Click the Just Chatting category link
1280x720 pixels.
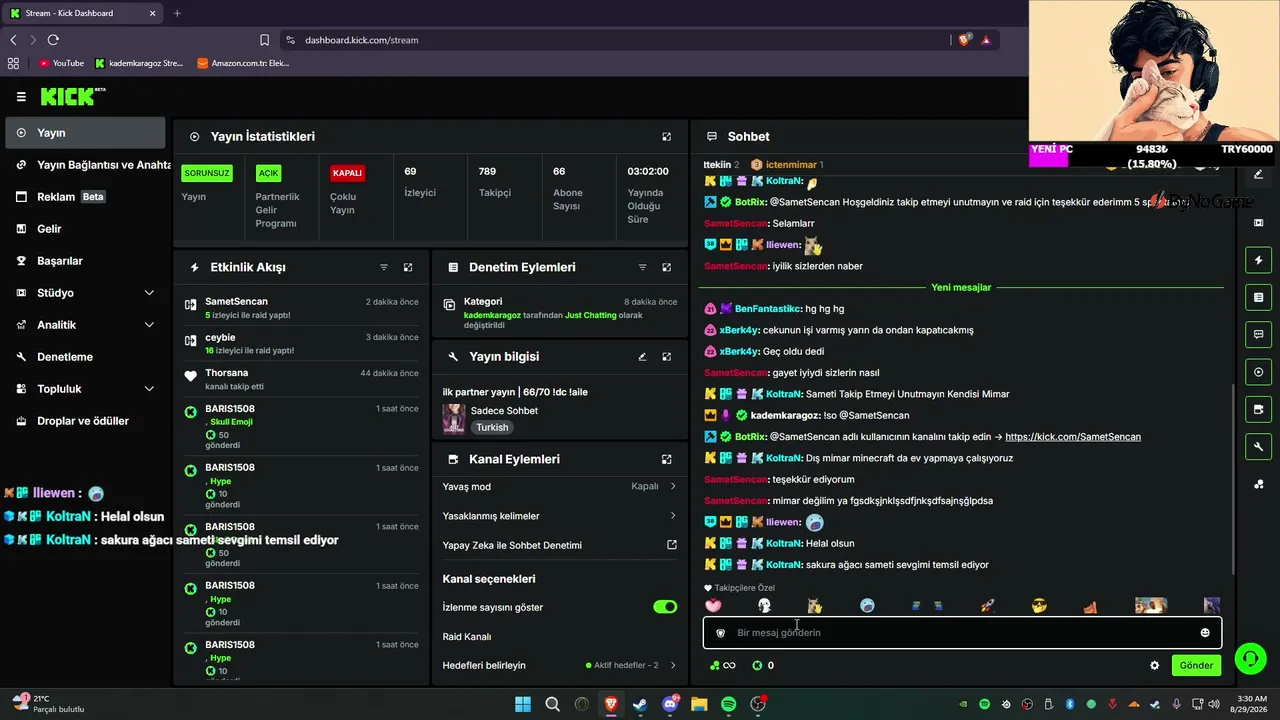591,315
